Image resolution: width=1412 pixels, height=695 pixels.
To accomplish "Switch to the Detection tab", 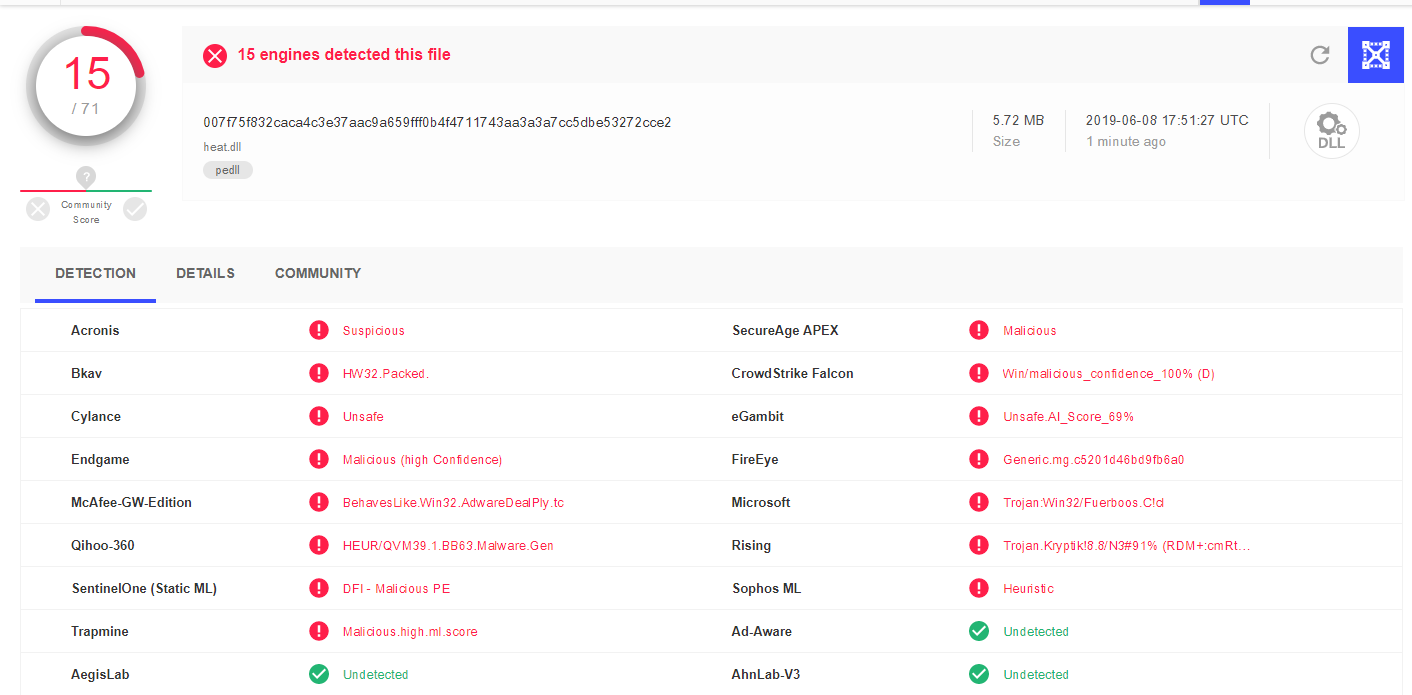I will tap(95, 273).
